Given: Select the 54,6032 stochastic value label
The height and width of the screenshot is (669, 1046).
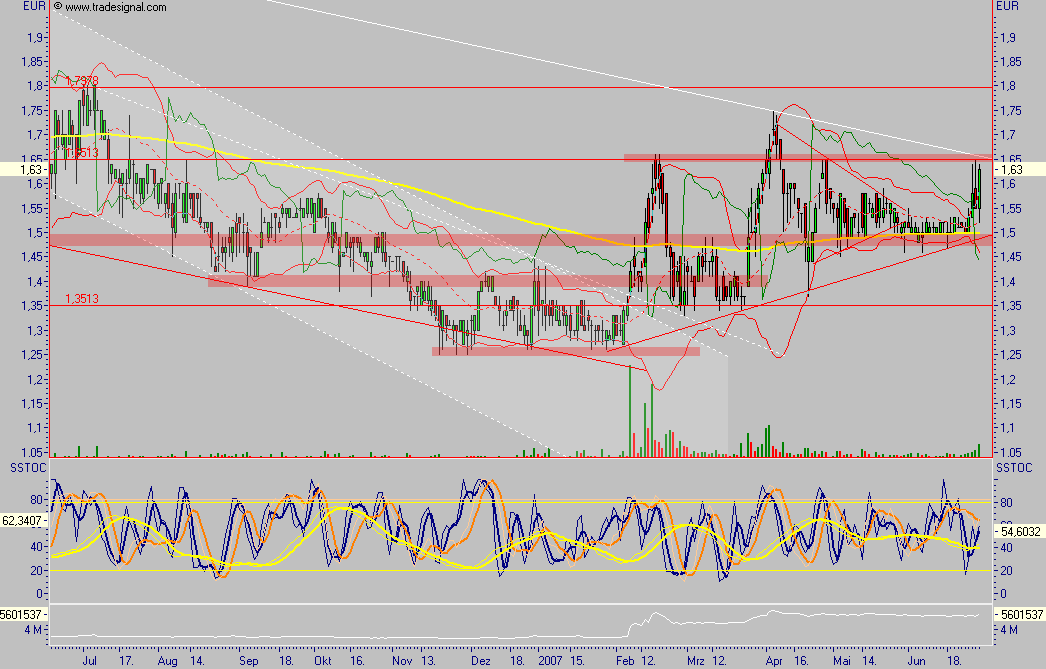Looking at the screenshot, I should (1019, 533).
